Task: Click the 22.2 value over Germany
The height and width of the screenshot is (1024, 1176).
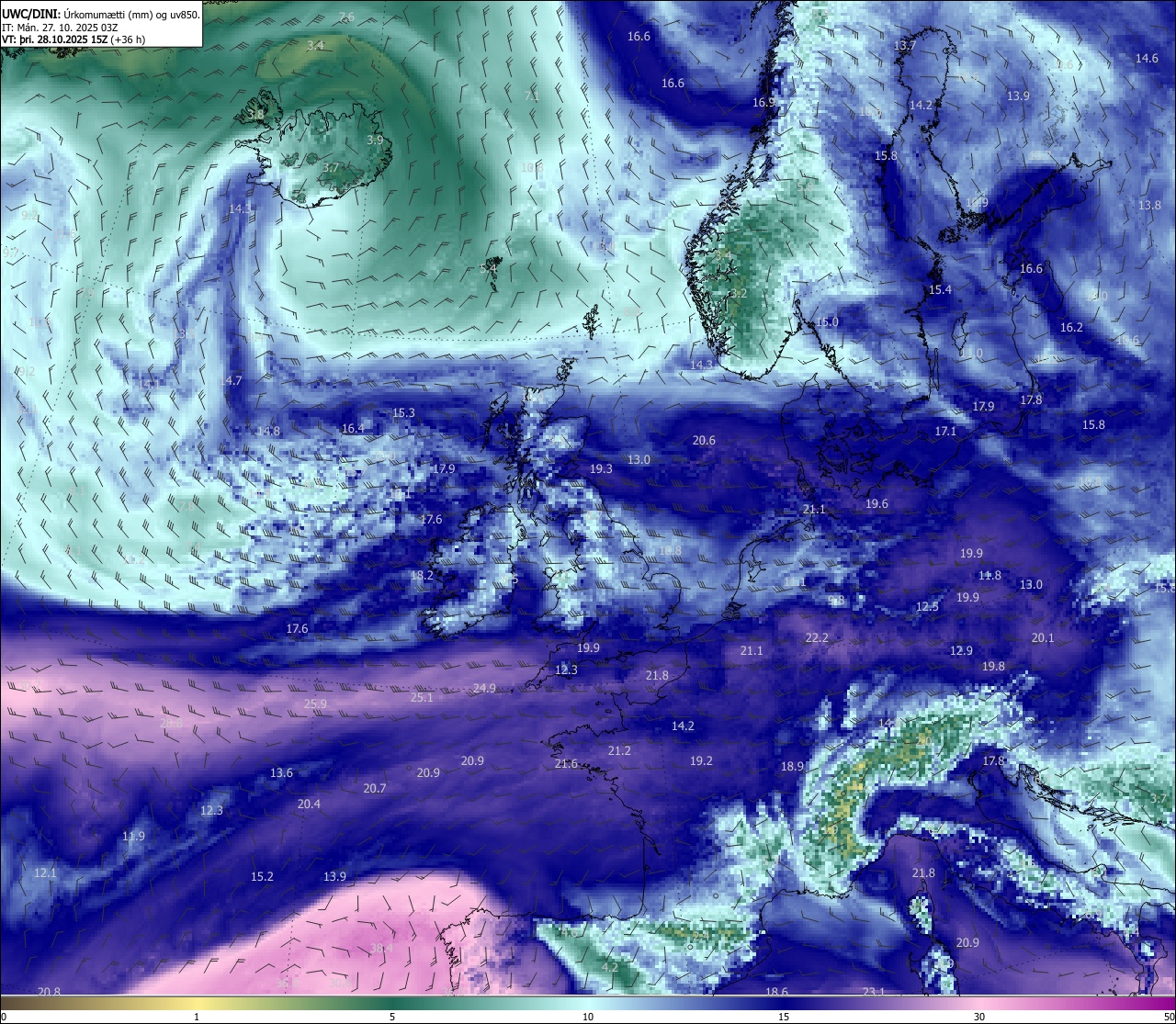Action: point(817,638)
